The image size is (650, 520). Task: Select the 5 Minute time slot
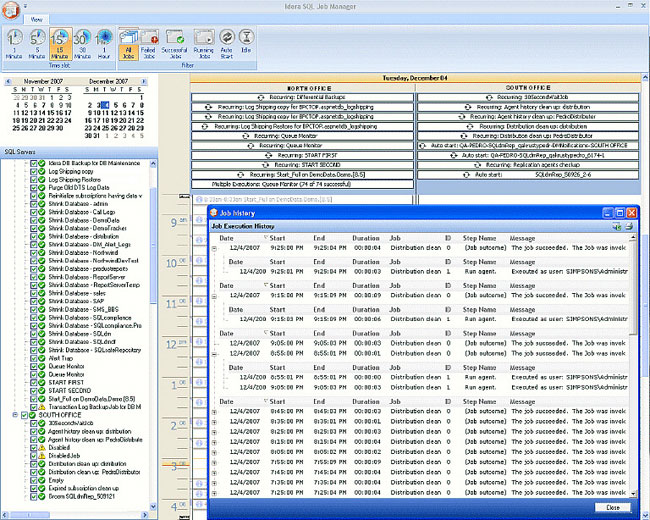[37, 44]
